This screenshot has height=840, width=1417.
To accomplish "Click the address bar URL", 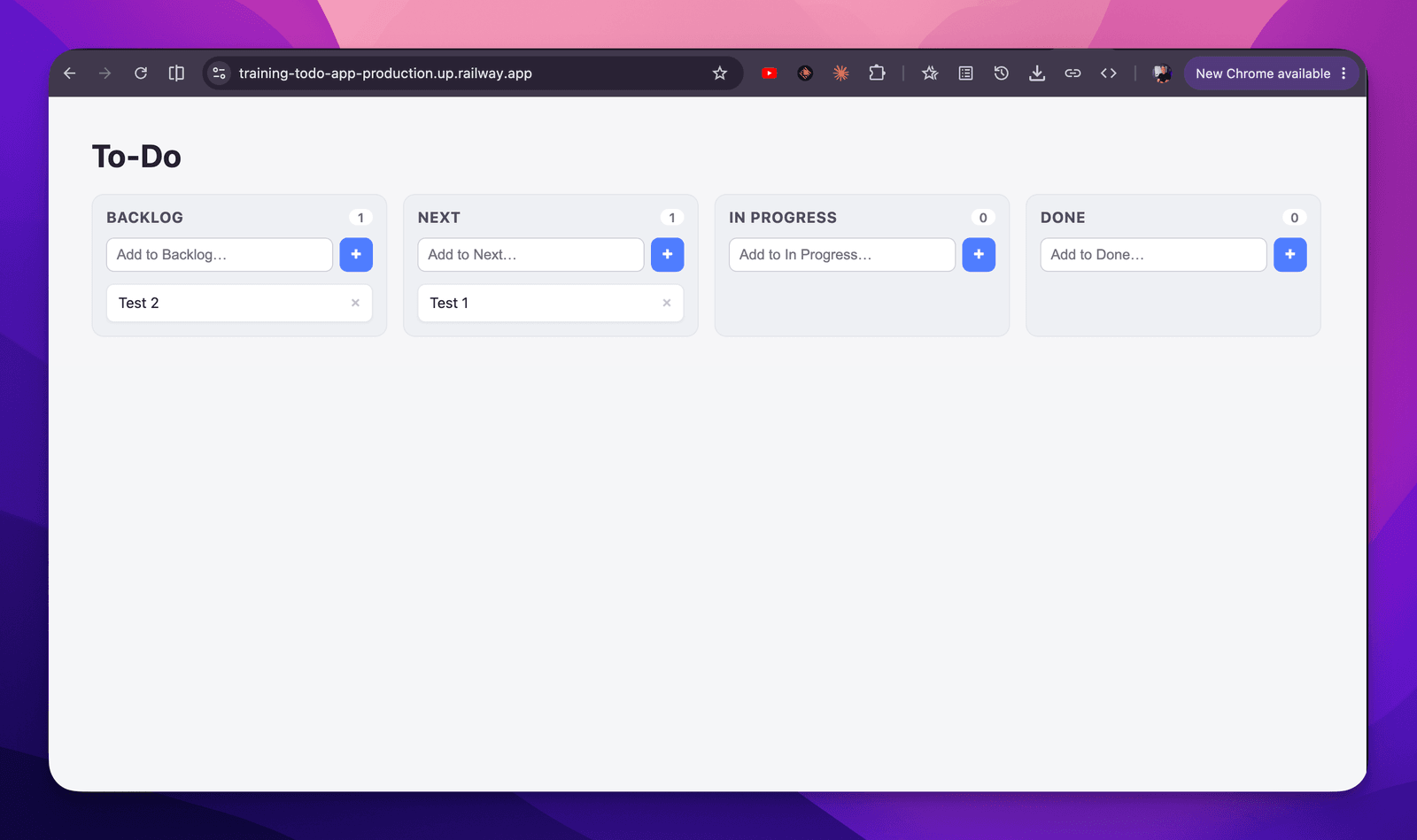I will [x=385, y=73].
